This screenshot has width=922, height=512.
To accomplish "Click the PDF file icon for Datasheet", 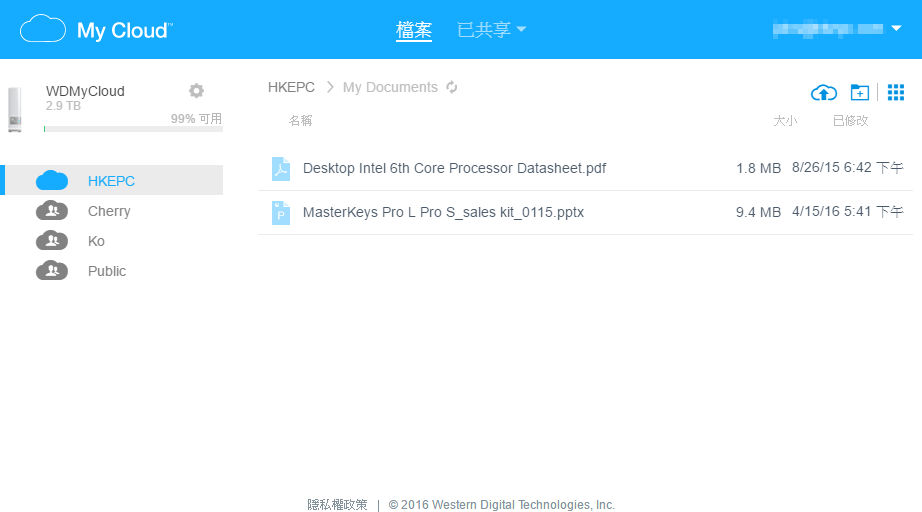I will (x=280, y=169).
